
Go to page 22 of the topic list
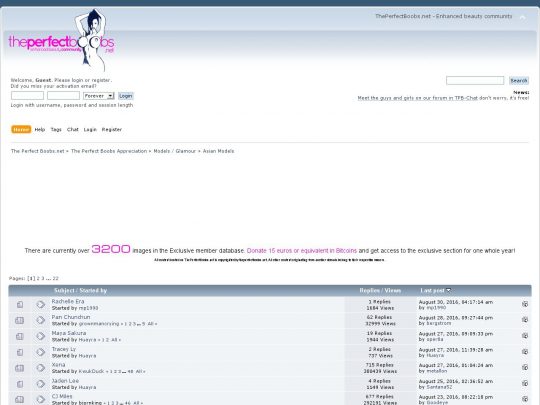(55, 278)
